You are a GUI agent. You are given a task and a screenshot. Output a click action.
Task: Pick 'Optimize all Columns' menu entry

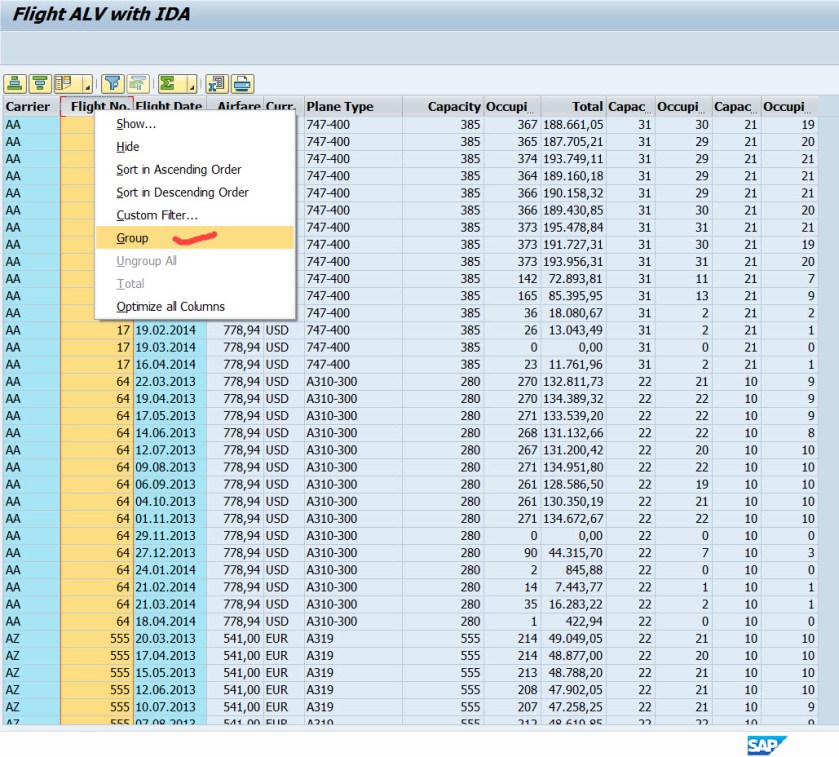170,306
